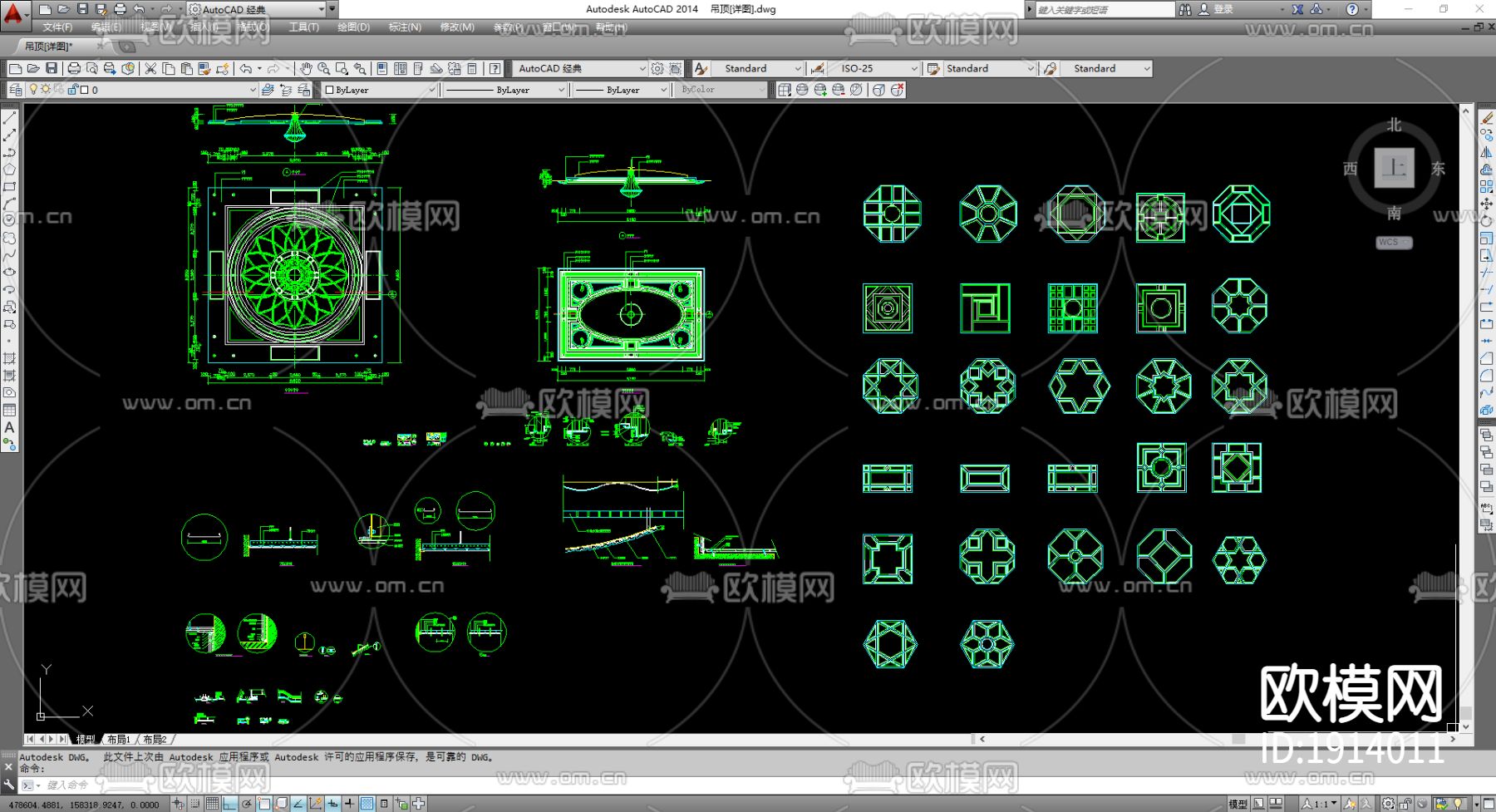
Task: Click the Workspace Settings gear icon
Action: pyautogui.click(x=657, y=68)
